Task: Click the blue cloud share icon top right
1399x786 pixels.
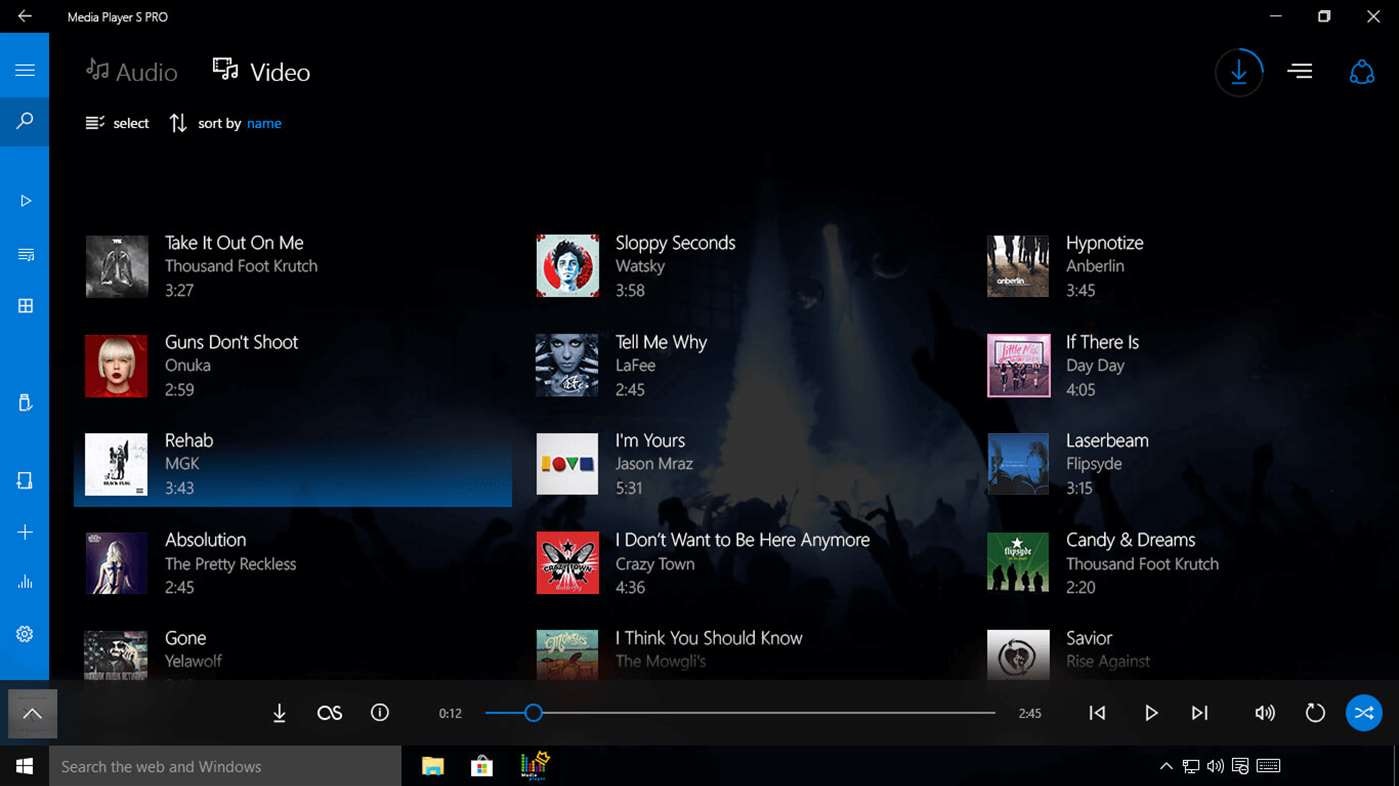Action: pos(1362,72)
